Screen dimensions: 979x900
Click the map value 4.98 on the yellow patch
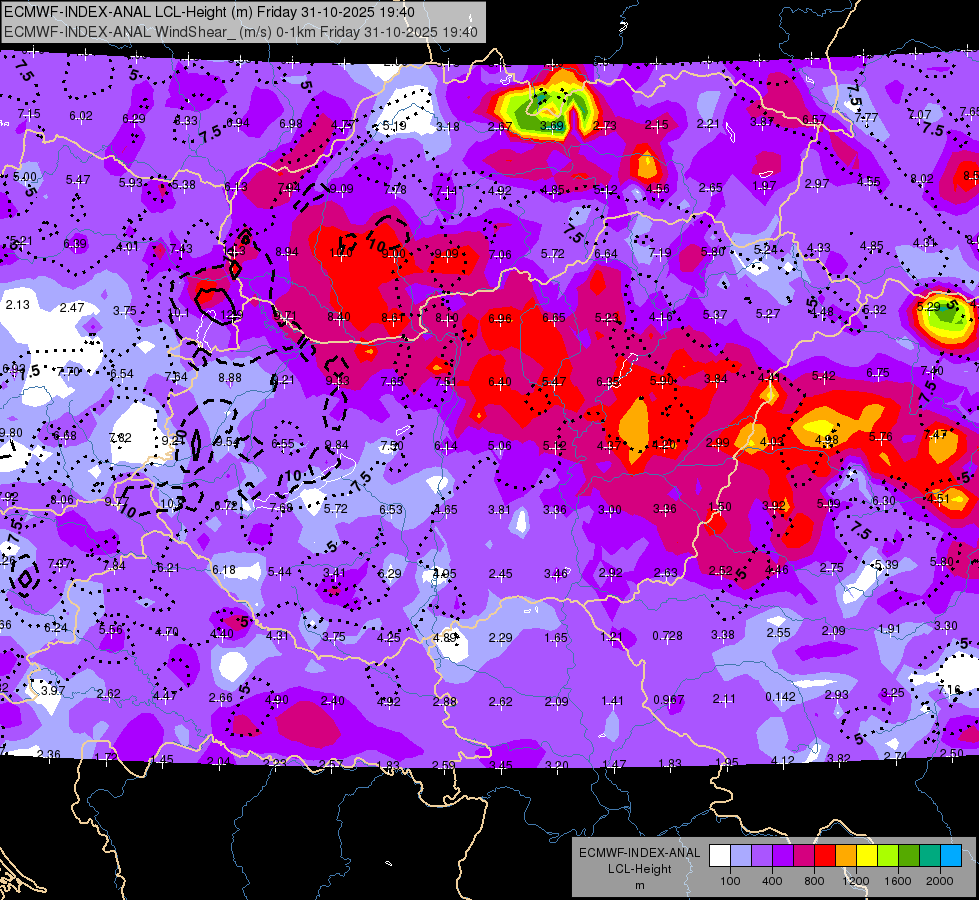pos(827,440)
